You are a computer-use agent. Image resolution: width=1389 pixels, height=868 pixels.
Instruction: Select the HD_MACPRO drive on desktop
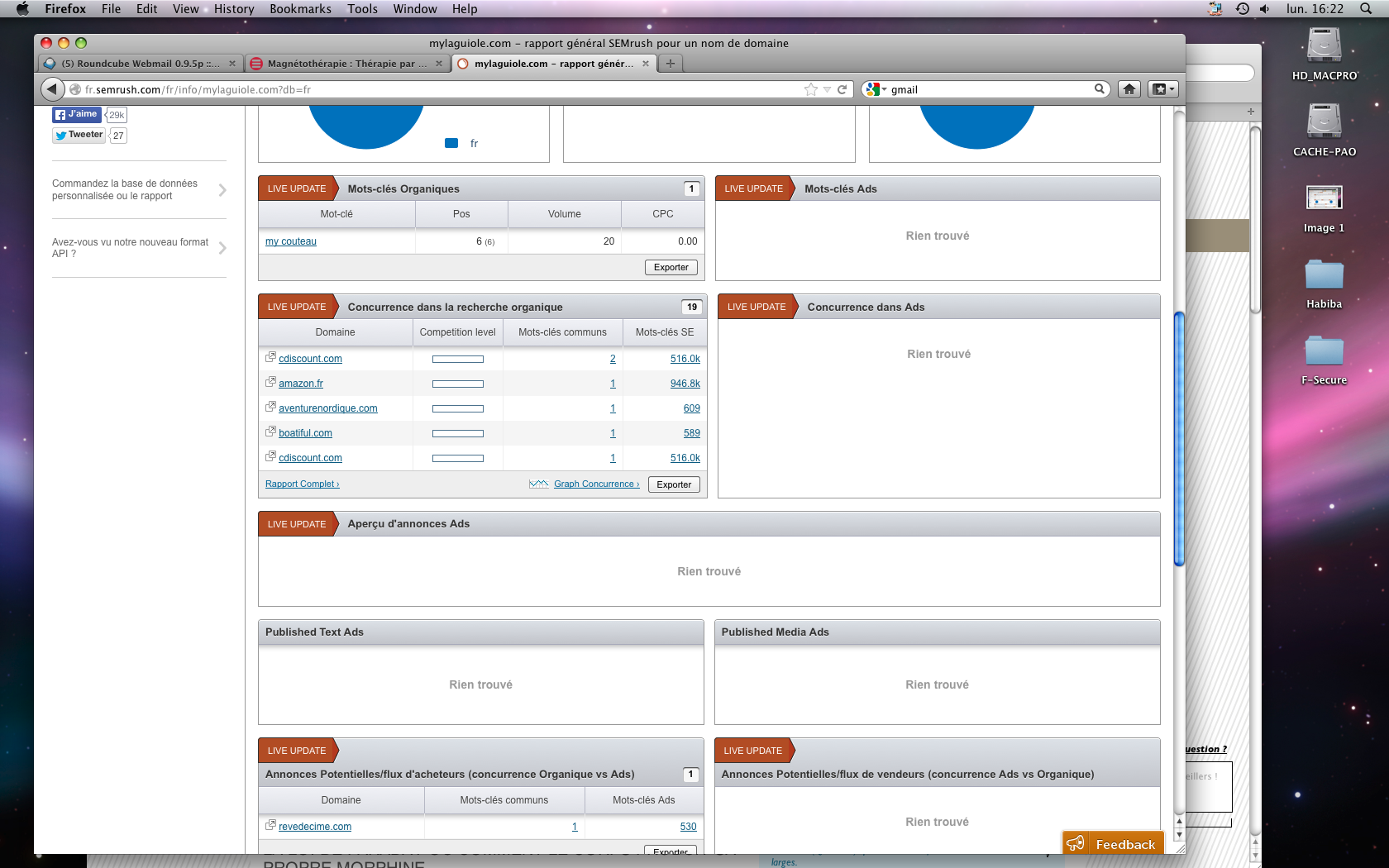tap(1325, 54)
